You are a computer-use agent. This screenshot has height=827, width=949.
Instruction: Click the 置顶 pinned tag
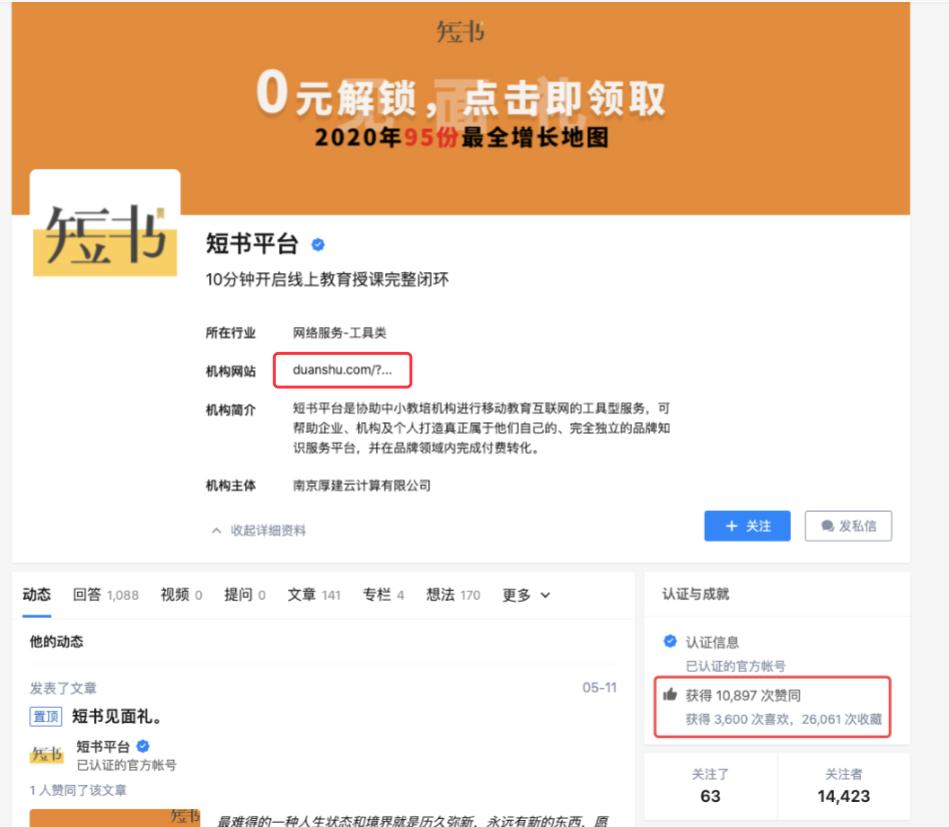[45, 717]
